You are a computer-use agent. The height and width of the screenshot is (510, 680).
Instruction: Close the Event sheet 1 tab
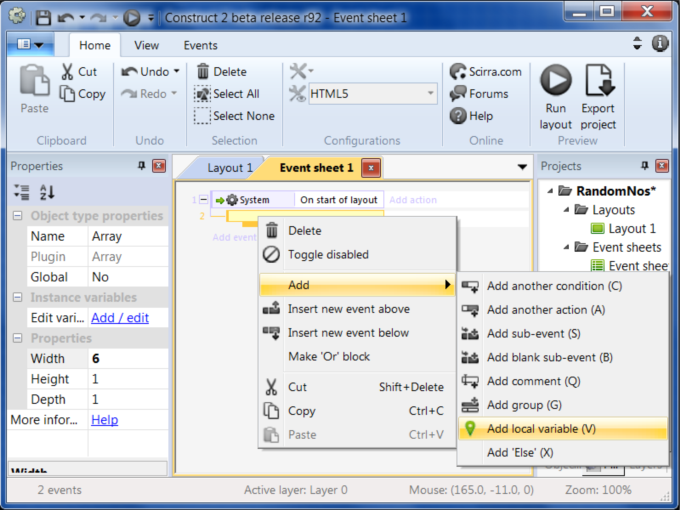(371, 168)
